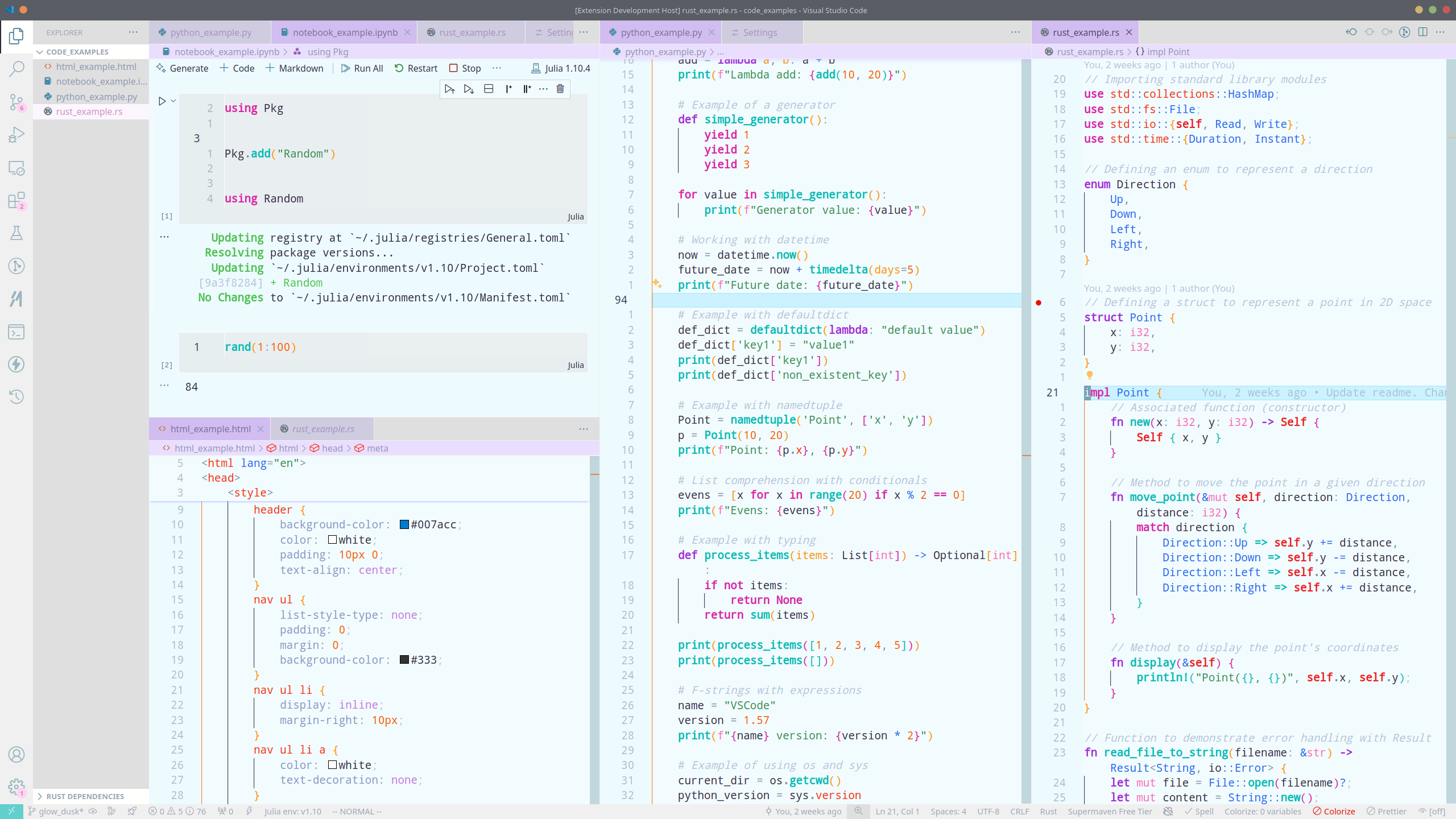This screenshot has width=1456, height=819.
Task: Toggle the breakpoint on struct Point comment line
Action: click(x=1039, y=303)
